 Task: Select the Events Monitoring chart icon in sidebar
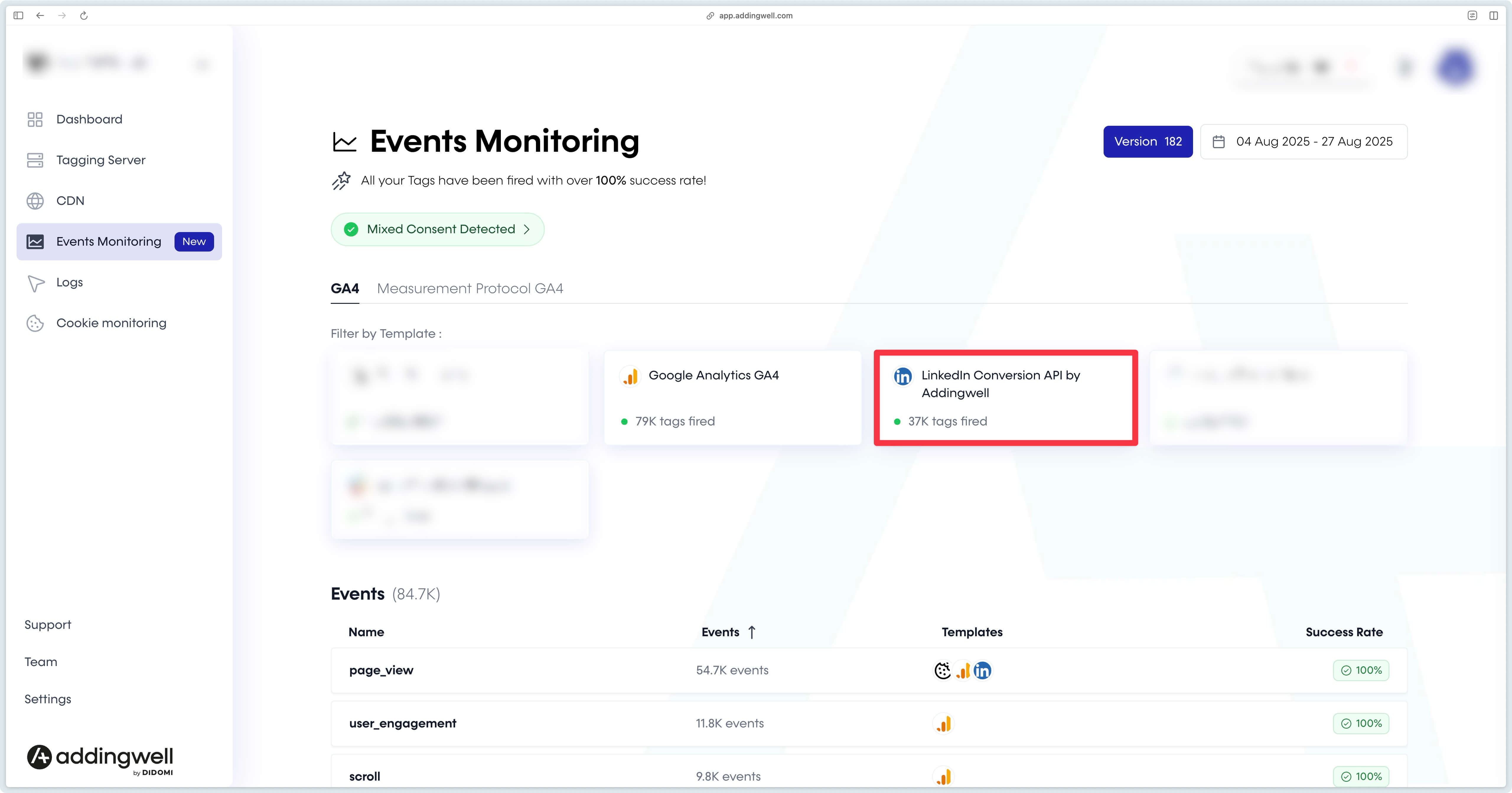click(x=35, y=242)
